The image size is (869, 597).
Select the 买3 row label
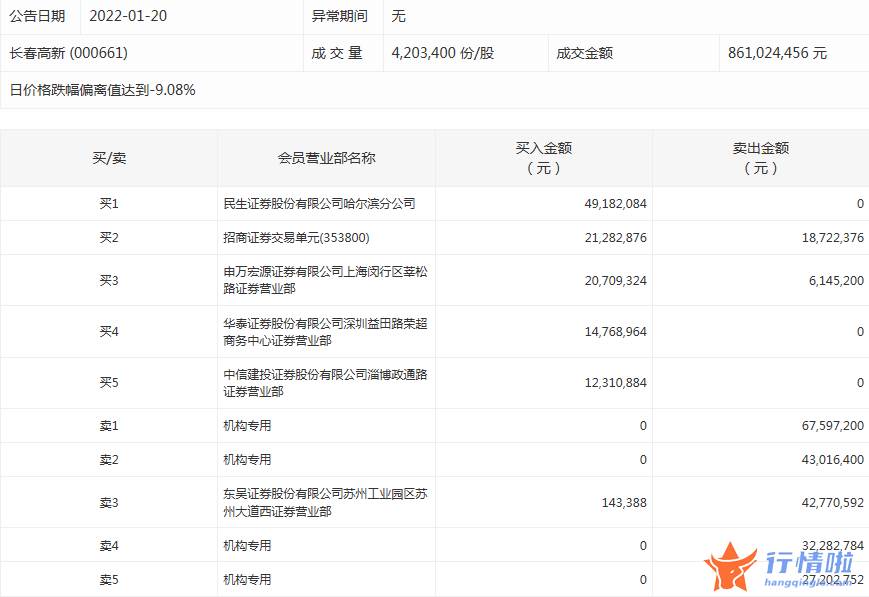[109, 280]
